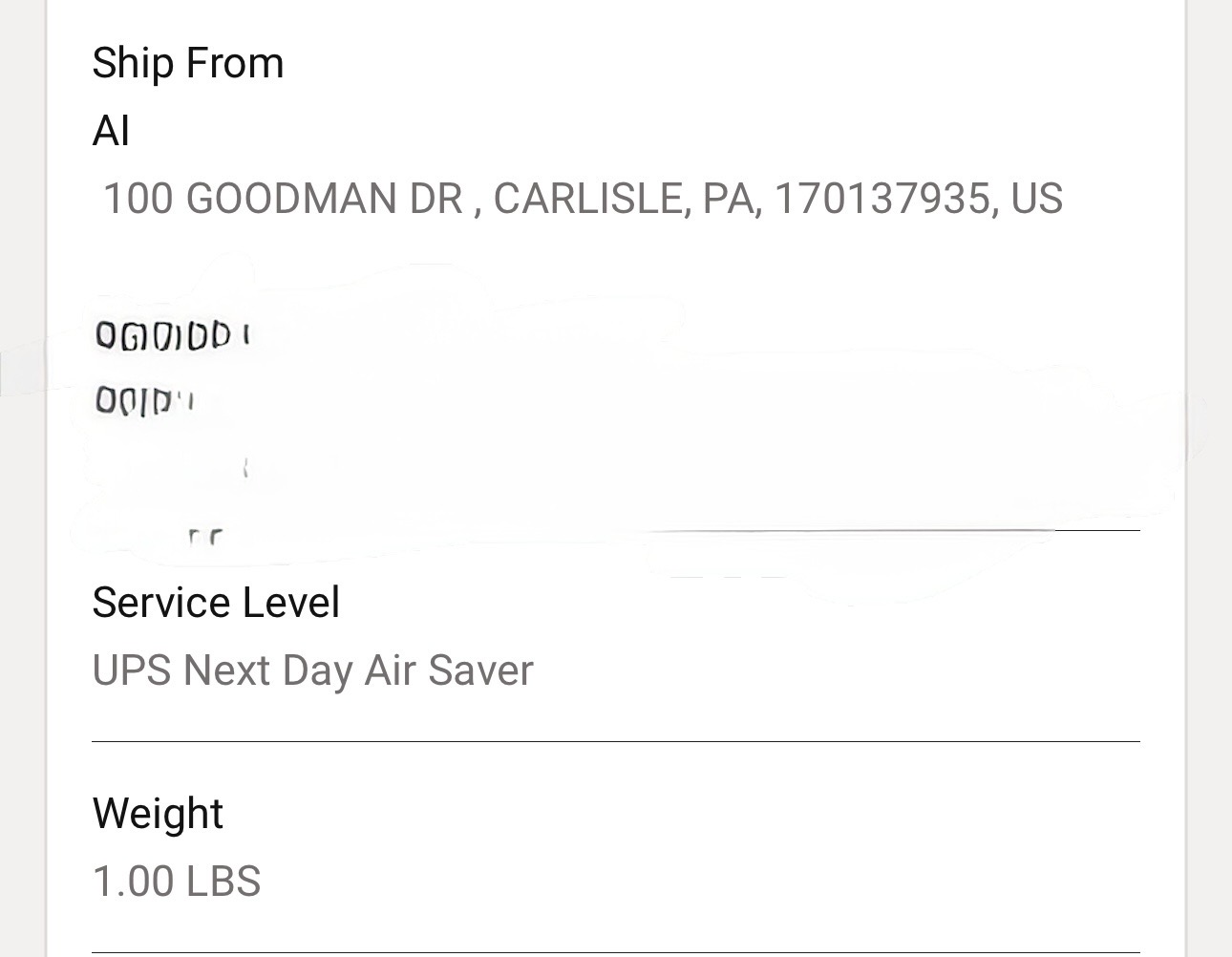This screenshot has width=1232, height=957.
Task: Click the divider line below the weight value
Action: tap(616, 952)
